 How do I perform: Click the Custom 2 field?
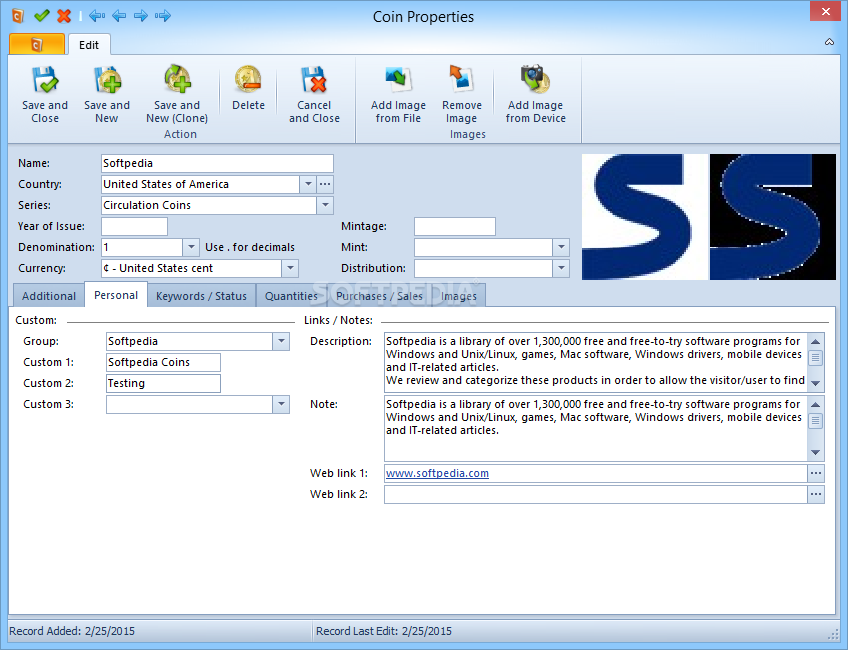[163, 383]
